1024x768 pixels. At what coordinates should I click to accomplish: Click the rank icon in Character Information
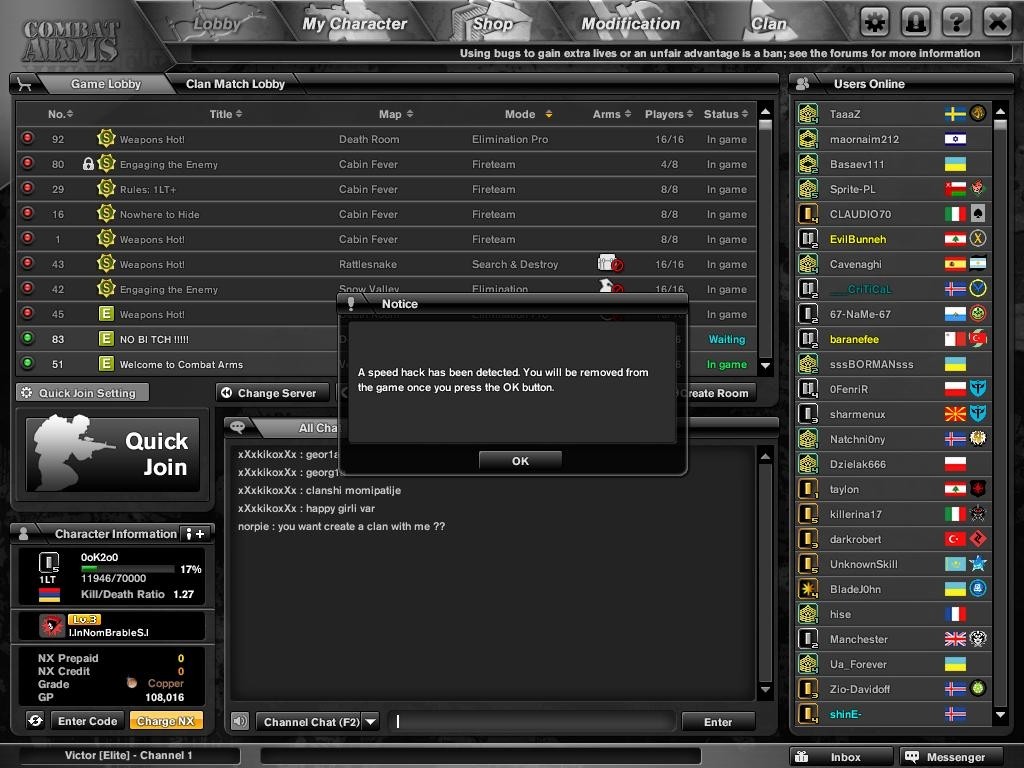point(49,563)
